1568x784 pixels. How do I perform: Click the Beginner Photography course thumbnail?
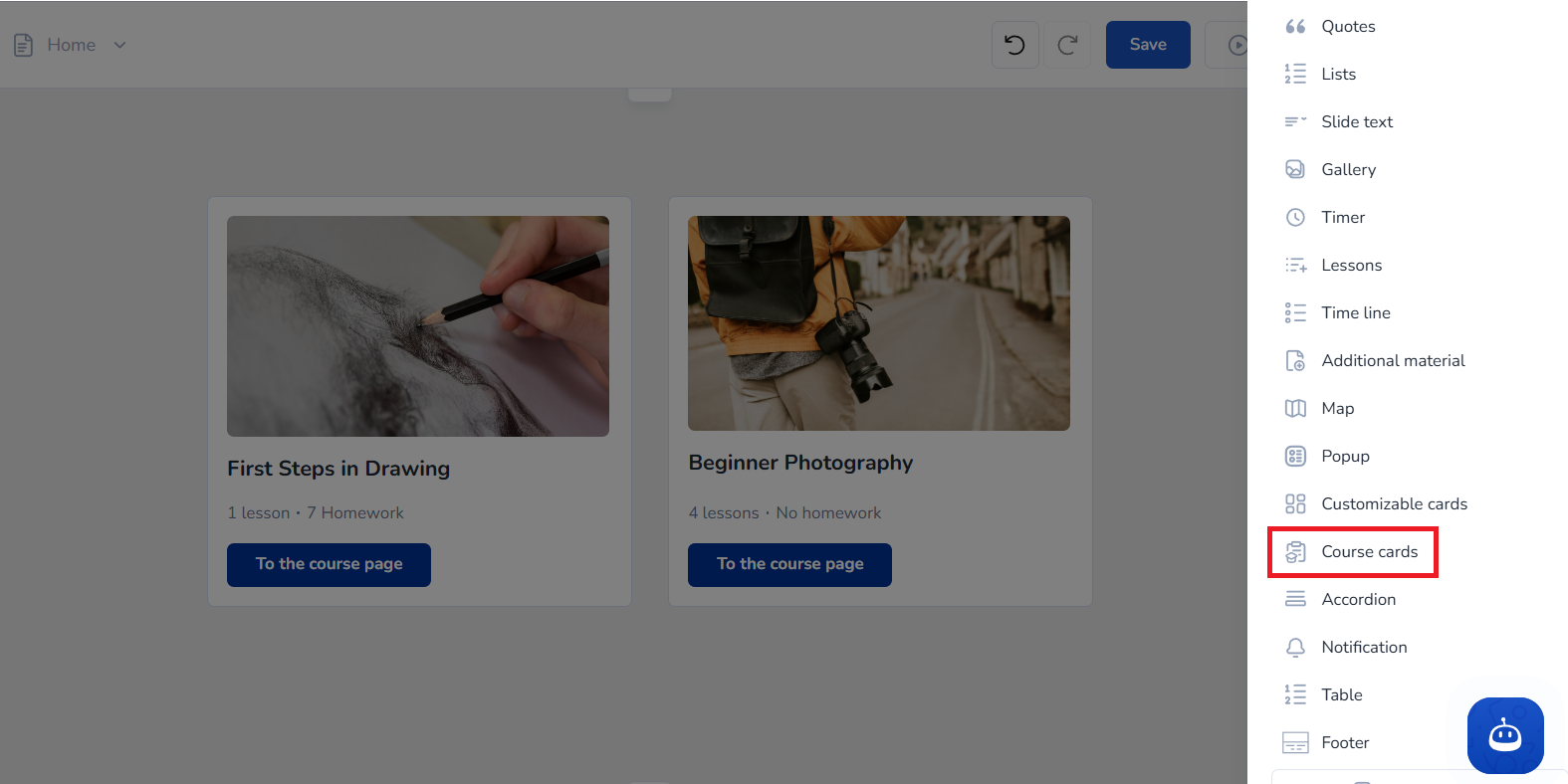878,323
